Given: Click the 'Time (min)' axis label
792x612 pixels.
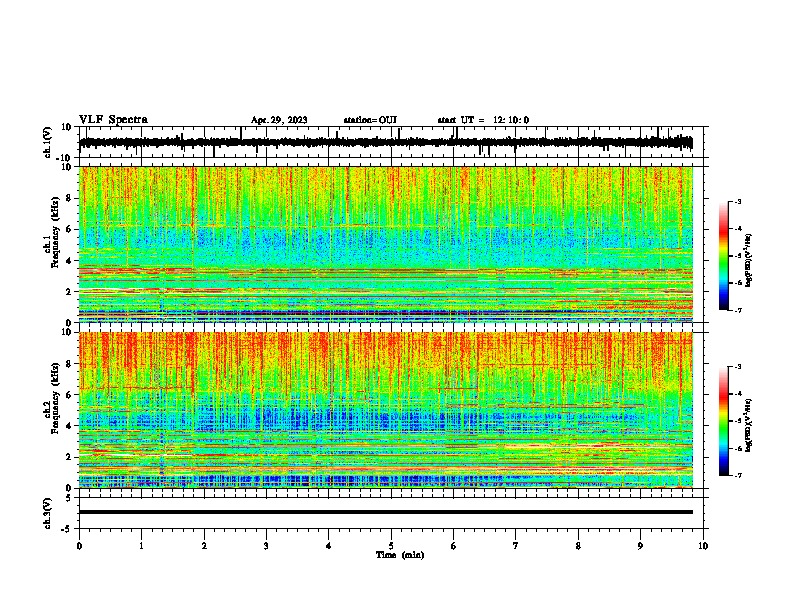Looking at the screenshot, I should tap(400, 555).
